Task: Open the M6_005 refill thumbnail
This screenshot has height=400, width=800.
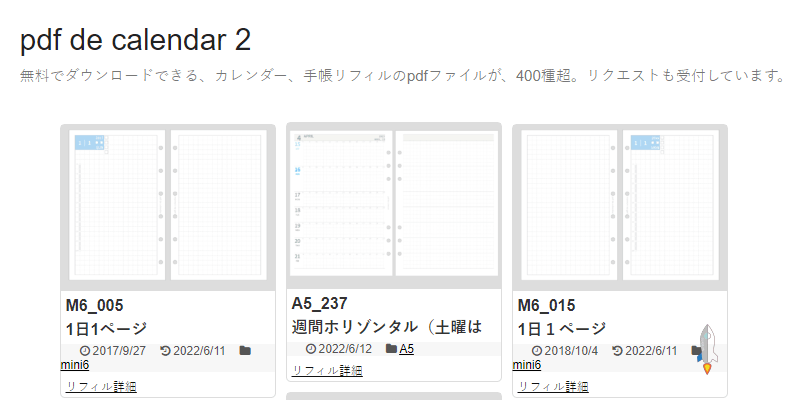Action: coord(167,207)
